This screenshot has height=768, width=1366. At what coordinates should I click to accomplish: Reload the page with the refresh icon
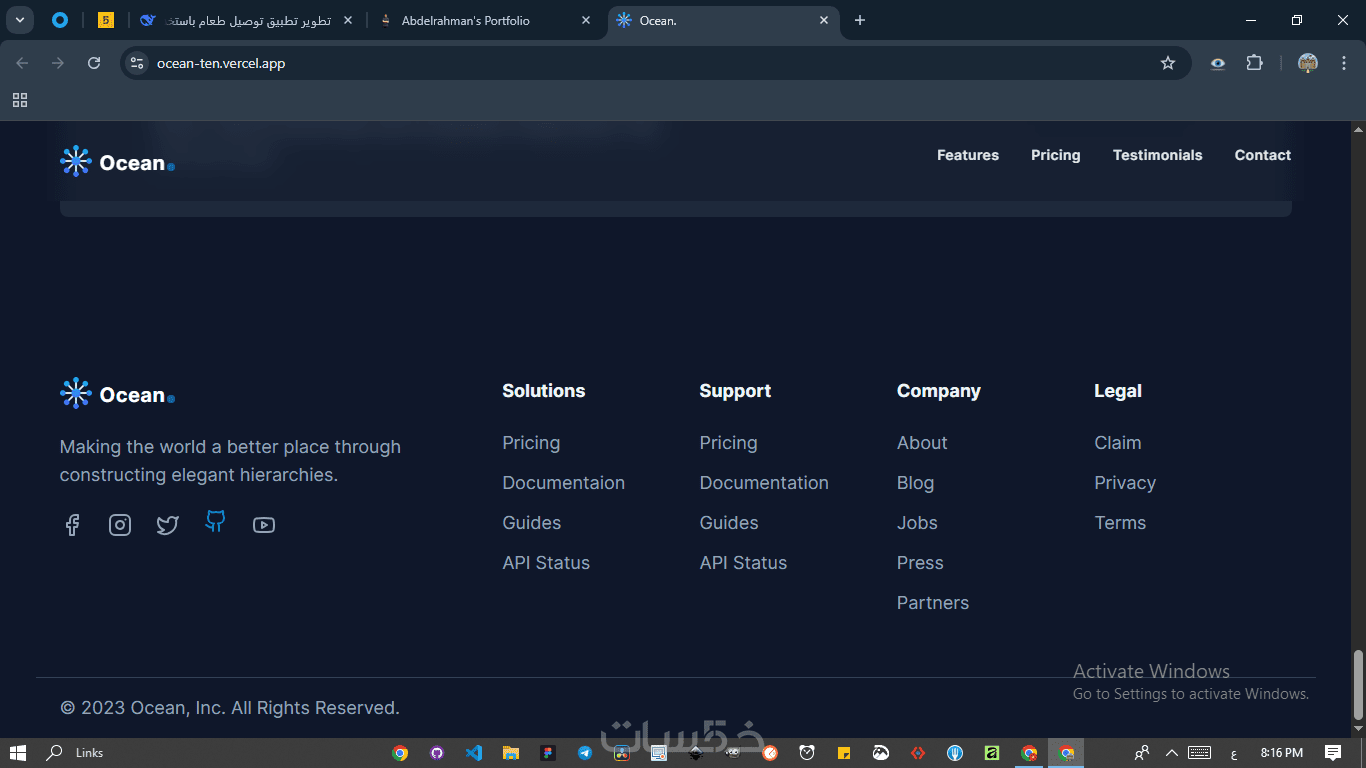(x=94, y=63)
